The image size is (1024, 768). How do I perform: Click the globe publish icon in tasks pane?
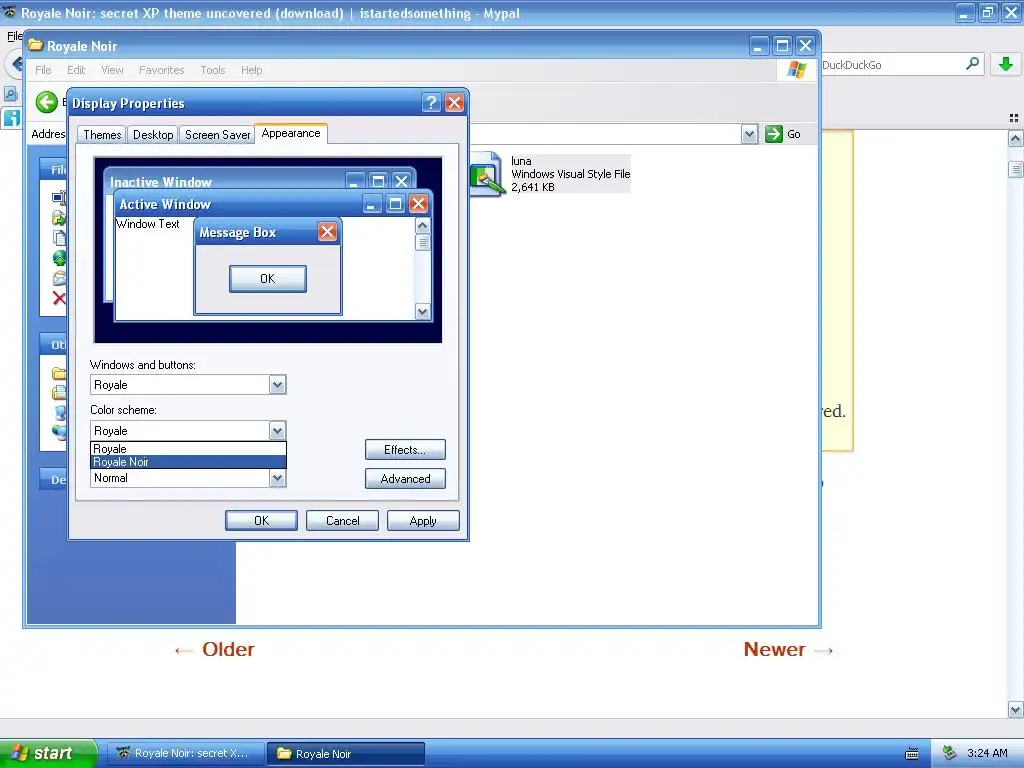tap(59, 258)
